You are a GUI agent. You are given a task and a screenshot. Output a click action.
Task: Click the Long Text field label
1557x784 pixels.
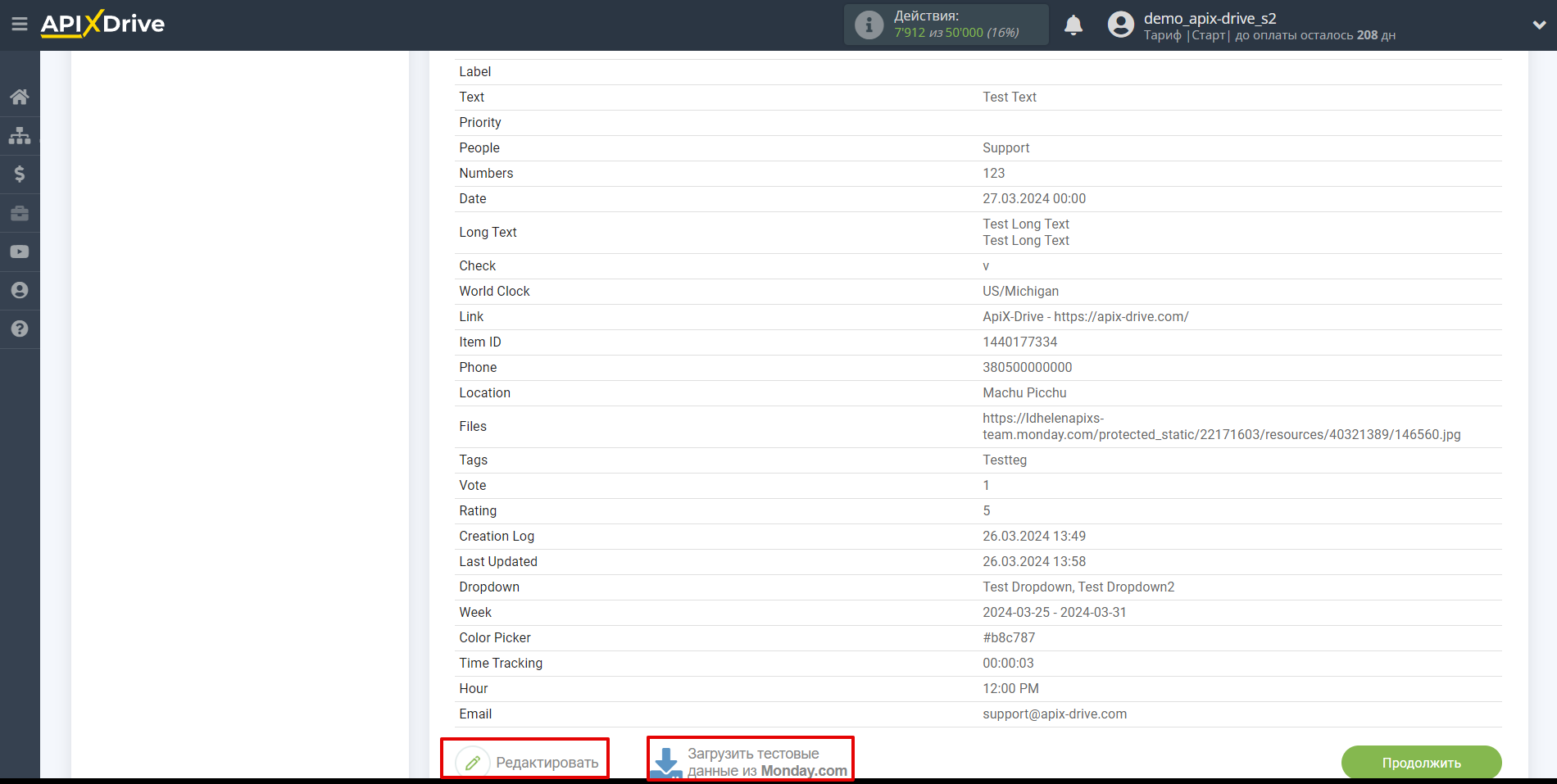[488, 232]
